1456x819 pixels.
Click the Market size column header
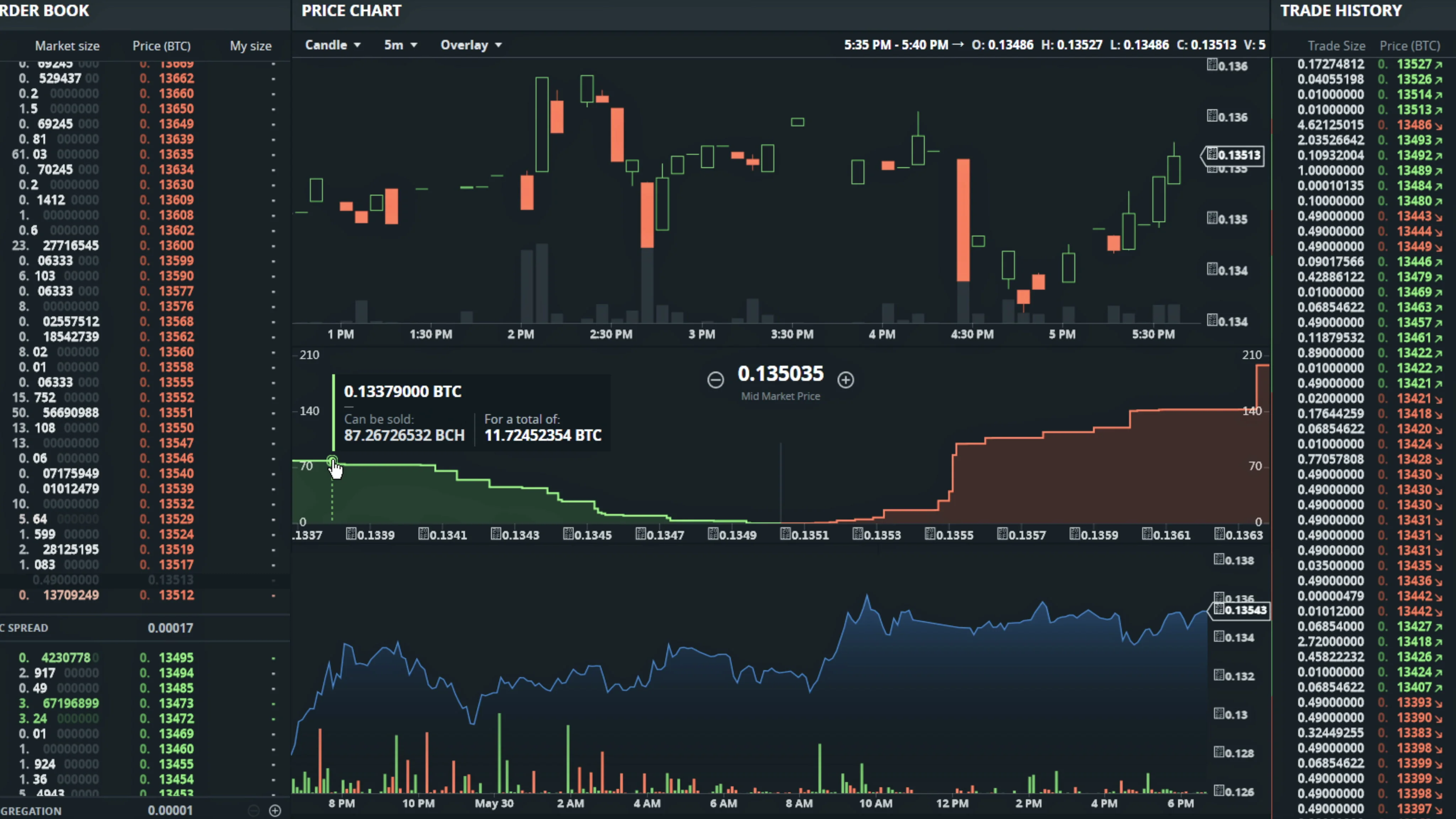[67, 46]
